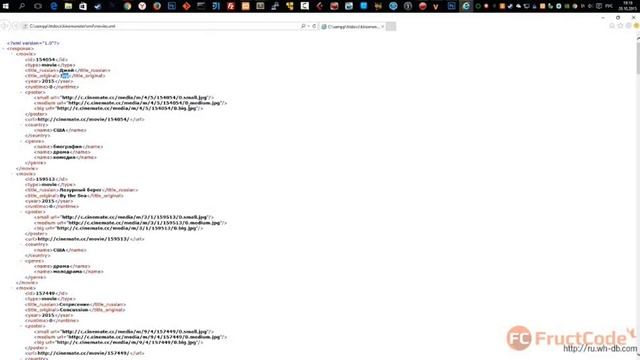
Task: Click URL http://cinemate.cc/movie/154054/
Action: (x=83, y=120)
